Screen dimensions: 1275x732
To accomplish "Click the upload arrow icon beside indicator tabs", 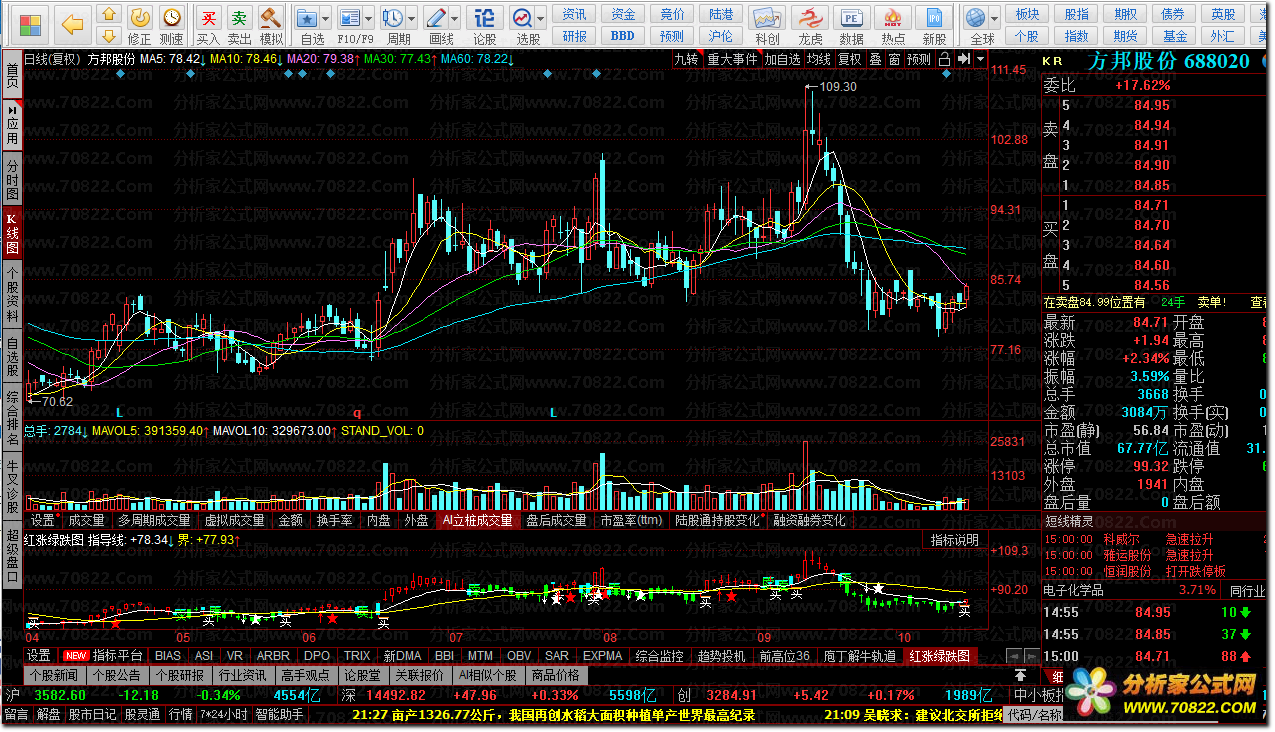I will 1020,675.
